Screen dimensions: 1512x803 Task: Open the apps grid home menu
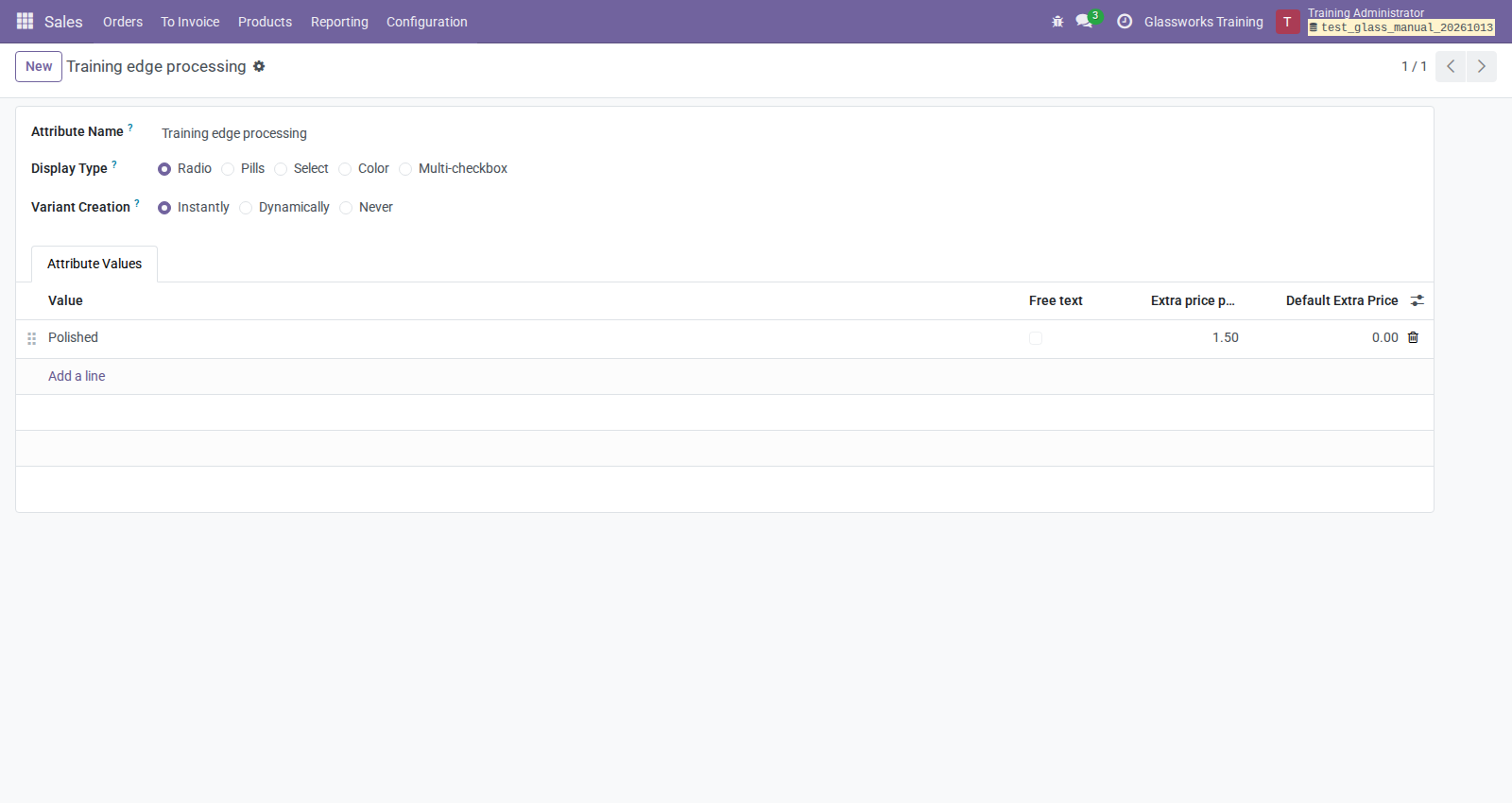coord(25,21)
